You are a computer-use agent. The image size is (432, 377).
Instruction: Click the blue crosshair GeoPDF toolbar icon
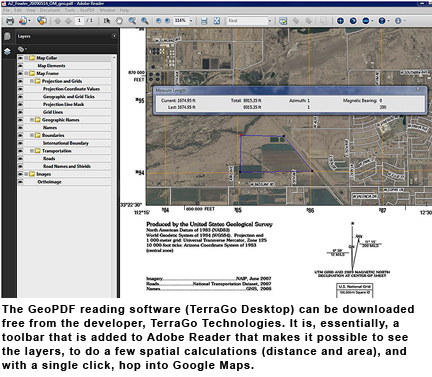(x=340, y=21)
